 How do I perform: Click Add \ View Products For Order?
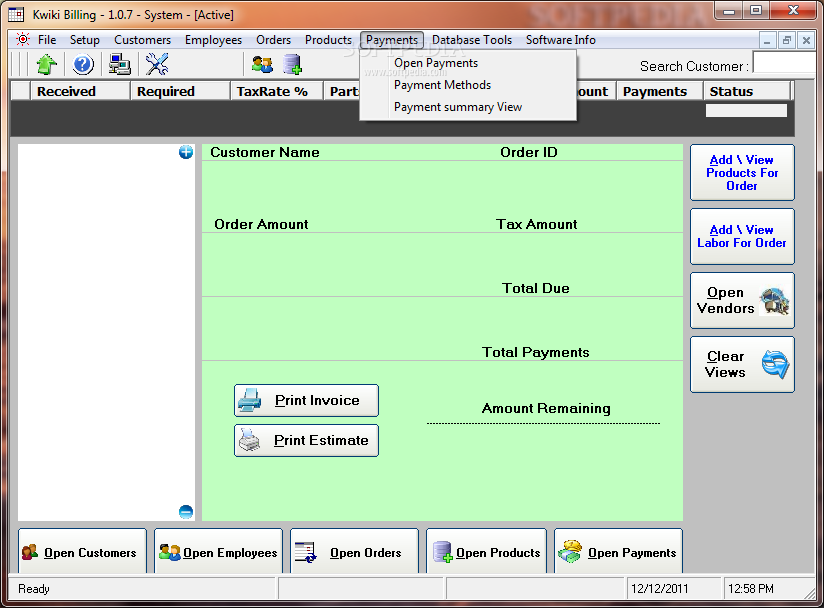[742, 173]
